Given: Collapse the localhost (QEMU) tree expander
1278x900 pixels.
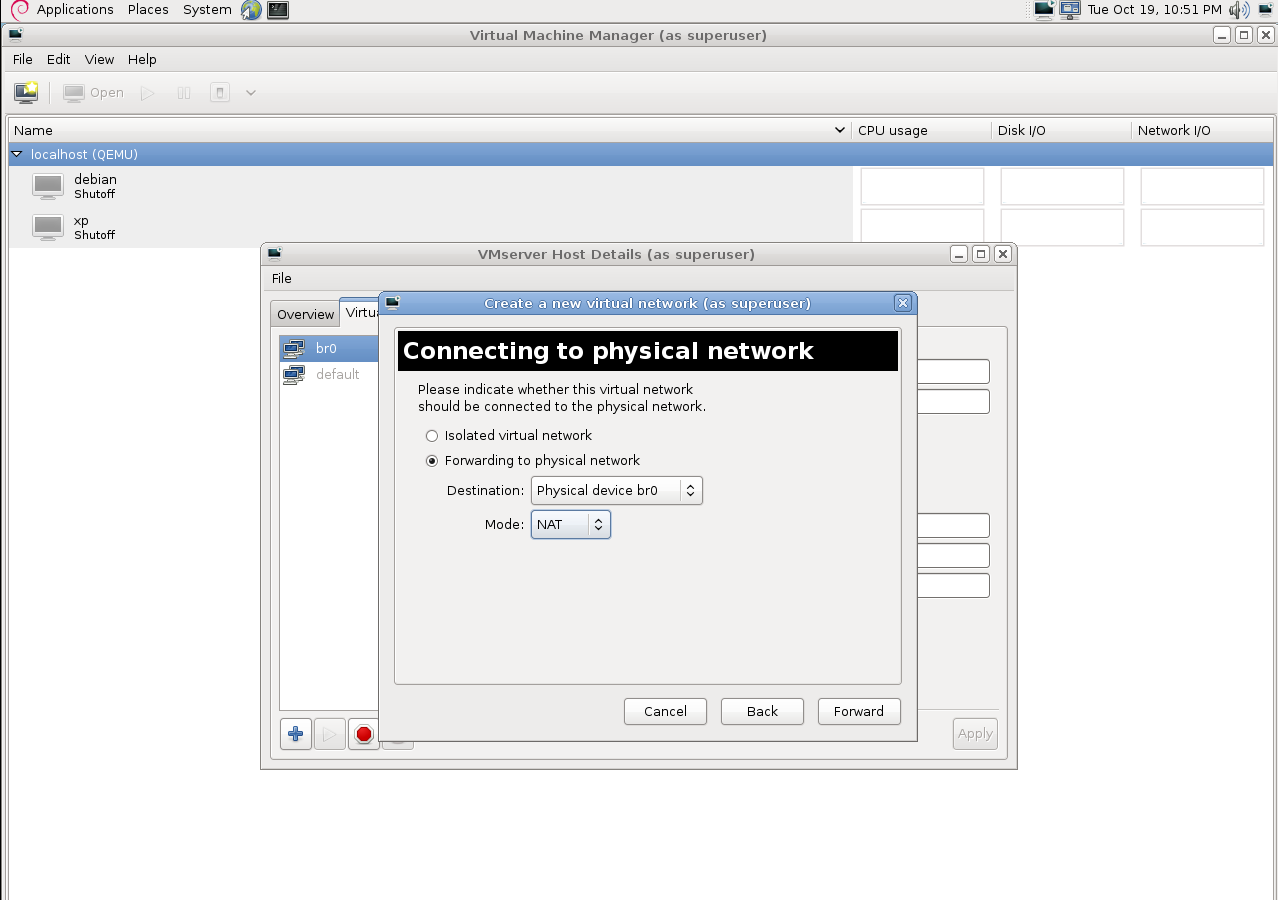Looking at the screenshot, I should coord(17,154).
